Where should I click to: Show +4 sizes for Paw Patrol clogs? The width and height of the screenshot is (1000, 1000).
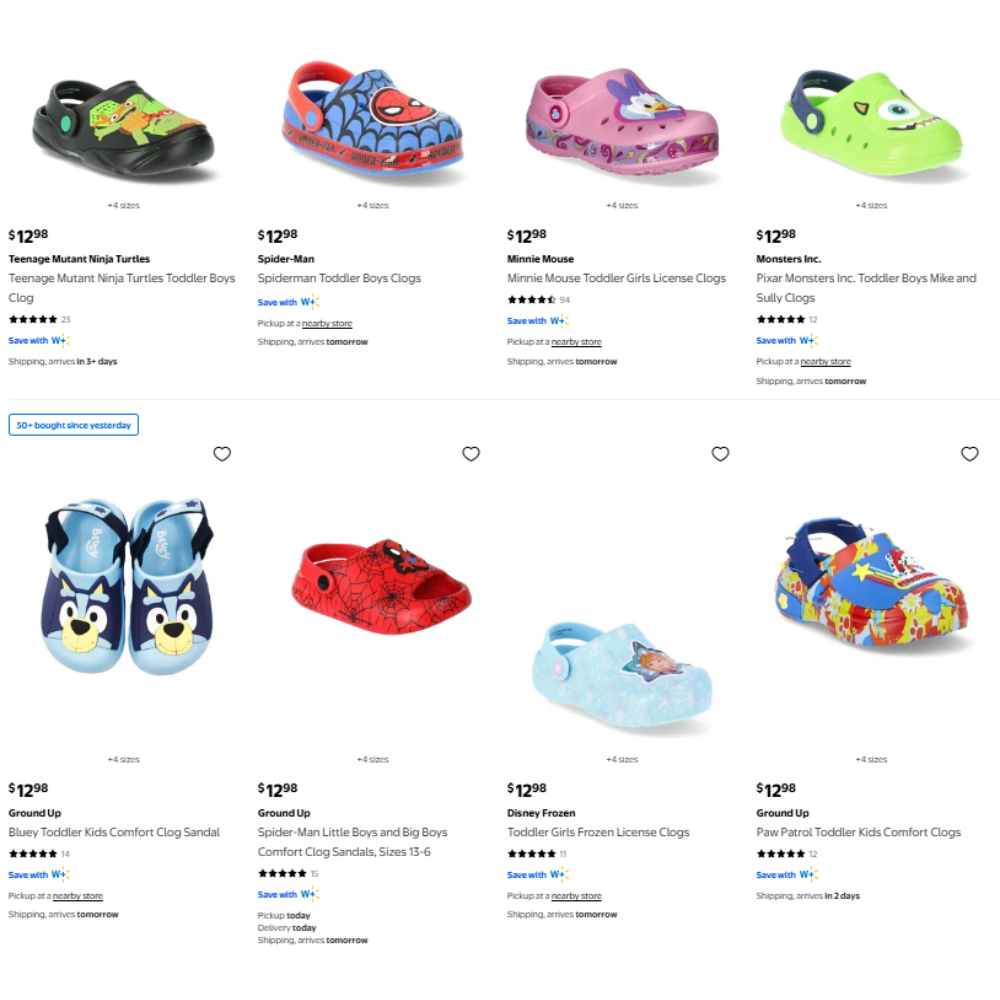tap(872, 759)
